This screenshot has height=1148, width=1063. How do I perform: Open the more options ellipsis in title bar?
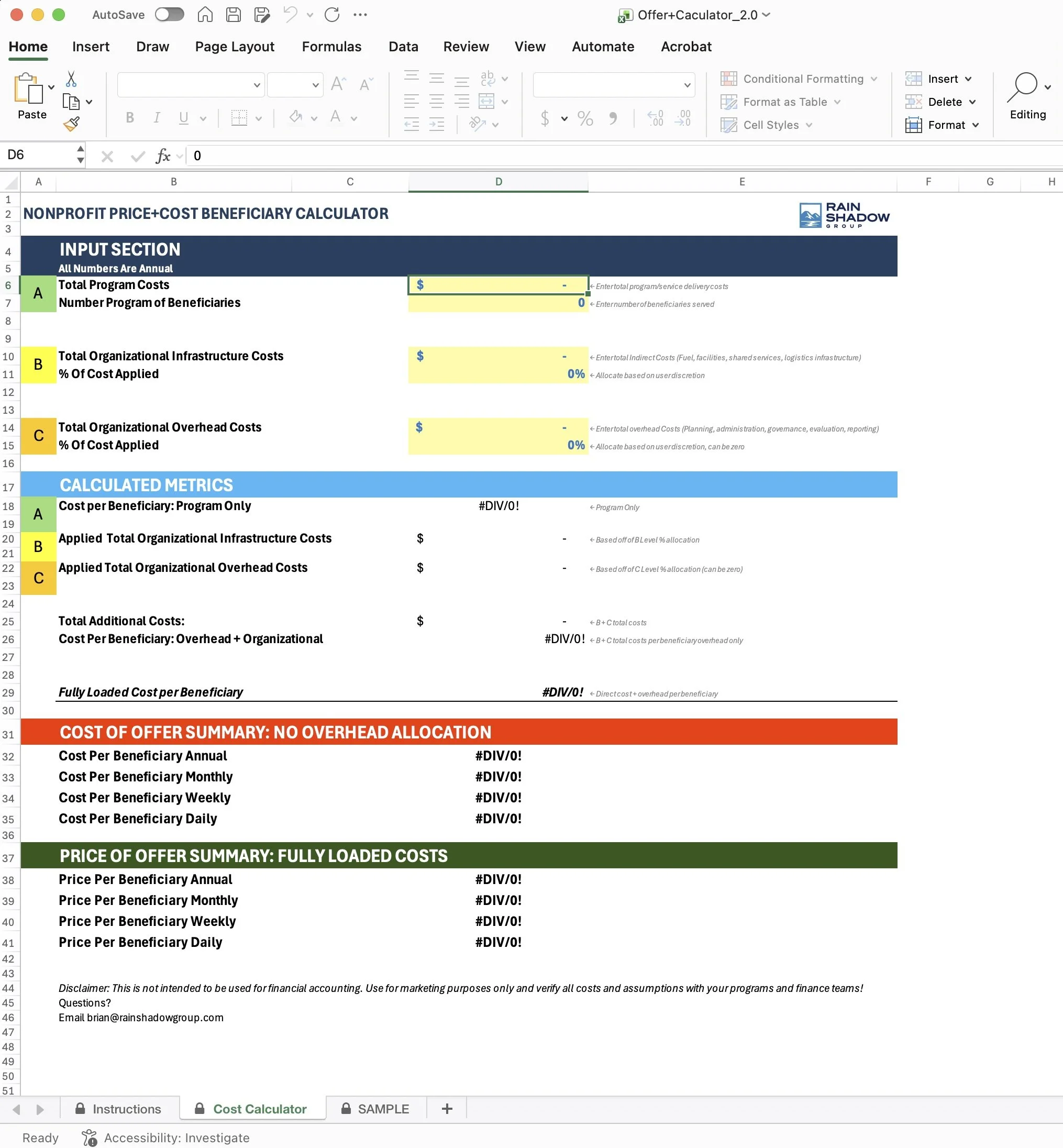pyautogui.click(x=360, y=14)
